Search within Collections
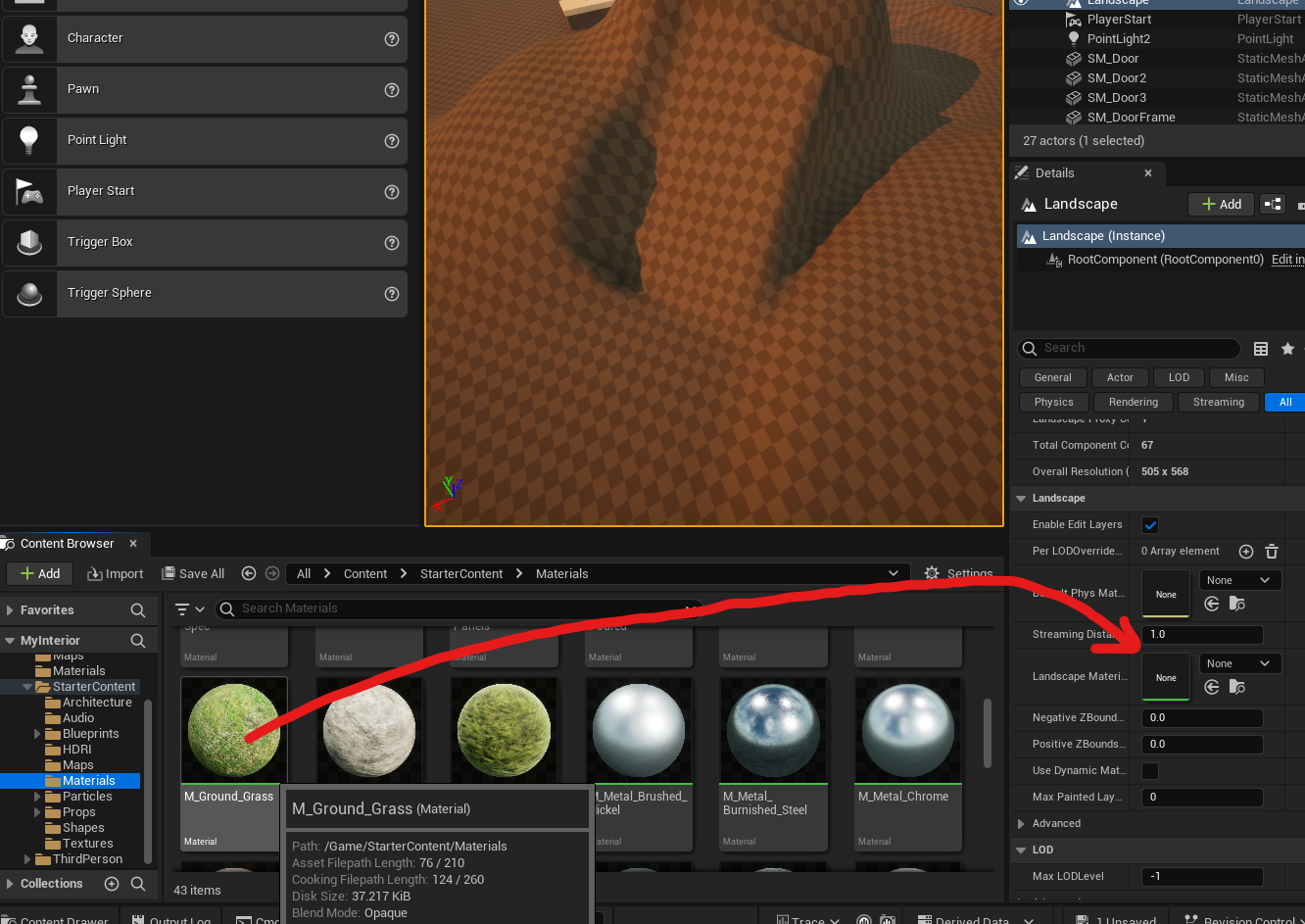The width and height of the screenshot is (1305, 924). [138, 884]
